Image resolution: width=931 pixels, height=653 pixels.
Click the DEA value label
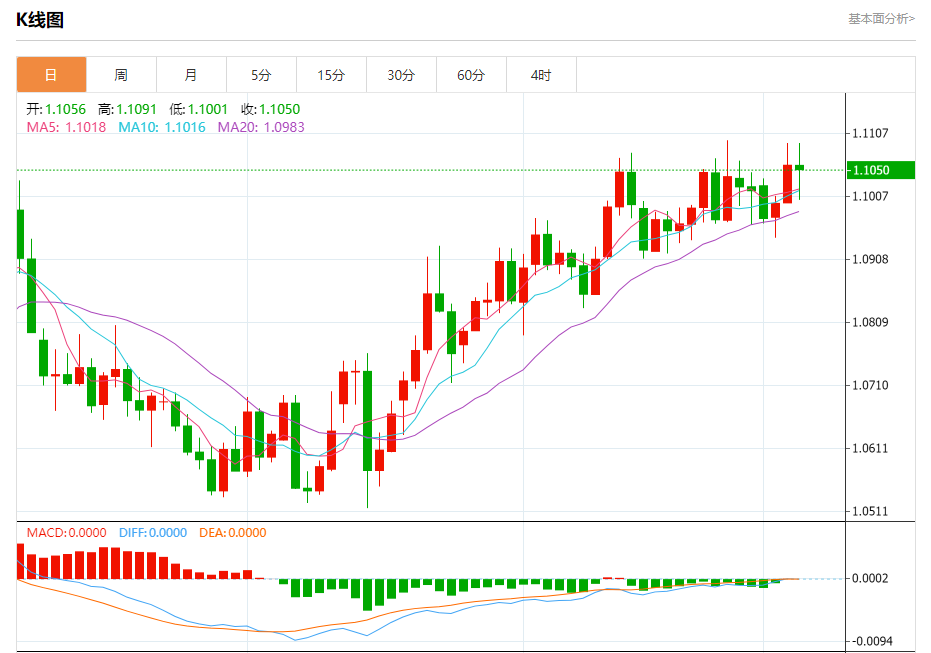233,532
